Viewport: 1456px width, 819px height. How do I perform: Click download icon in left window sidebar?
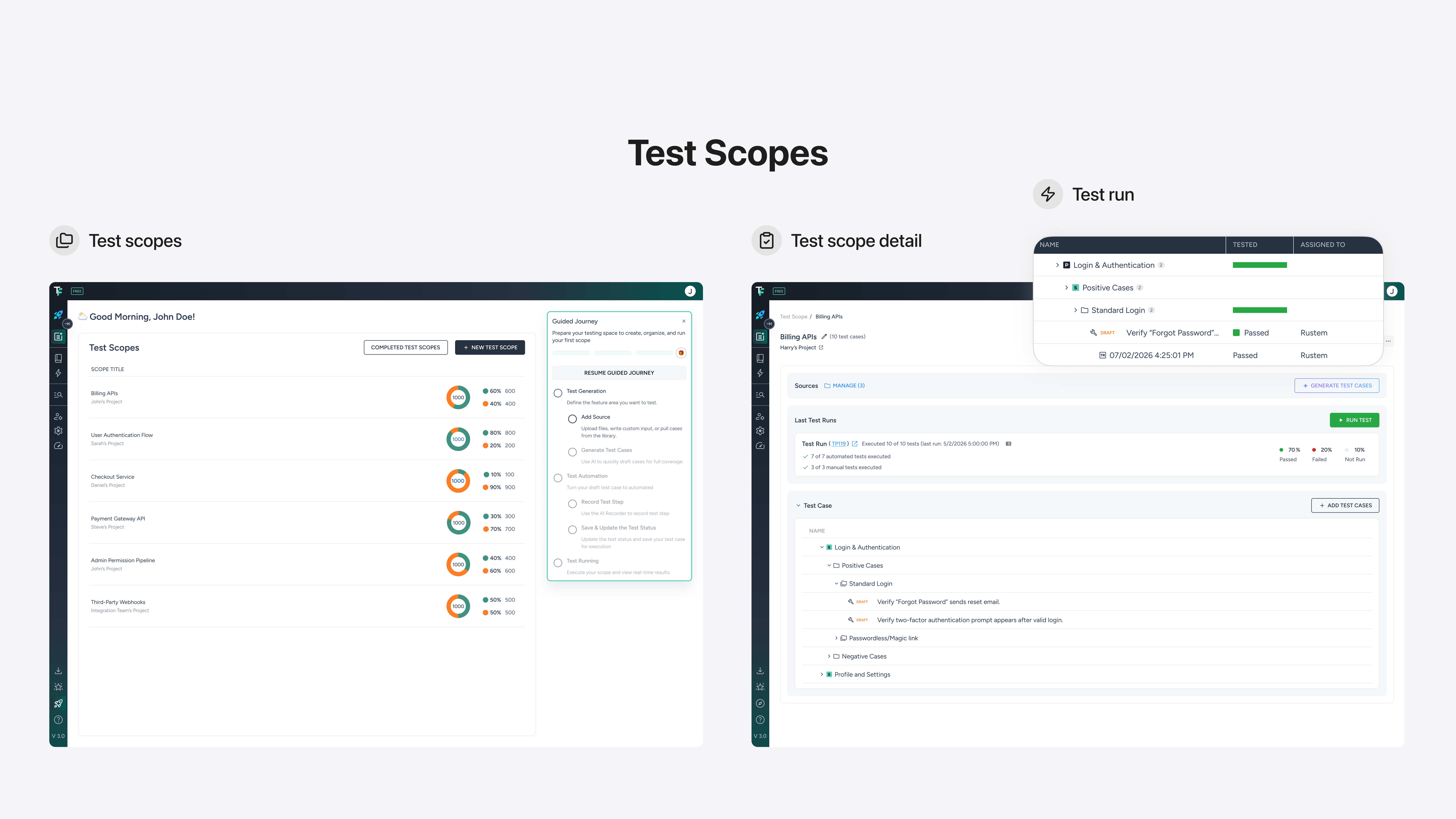58,671
